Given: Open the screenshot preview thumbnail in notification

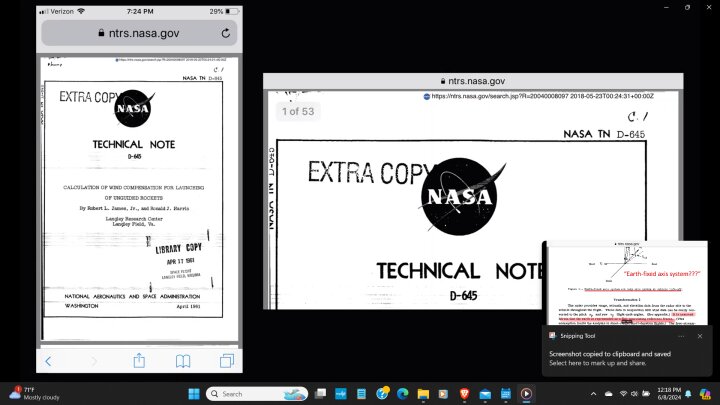Looking at the screenshot, I should (627, 282).
